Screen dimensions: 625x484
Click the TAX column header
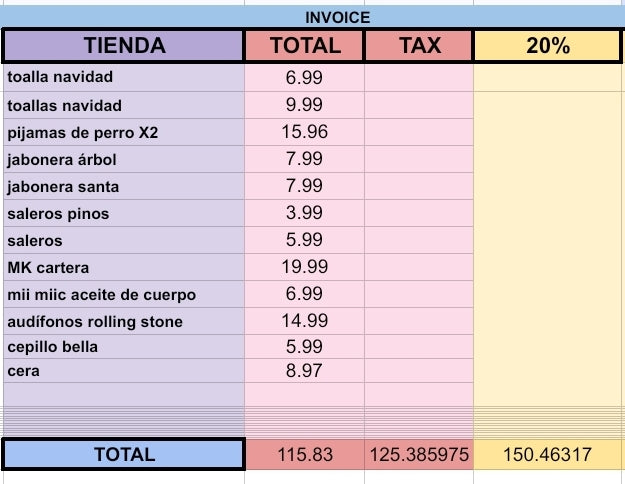419,45
